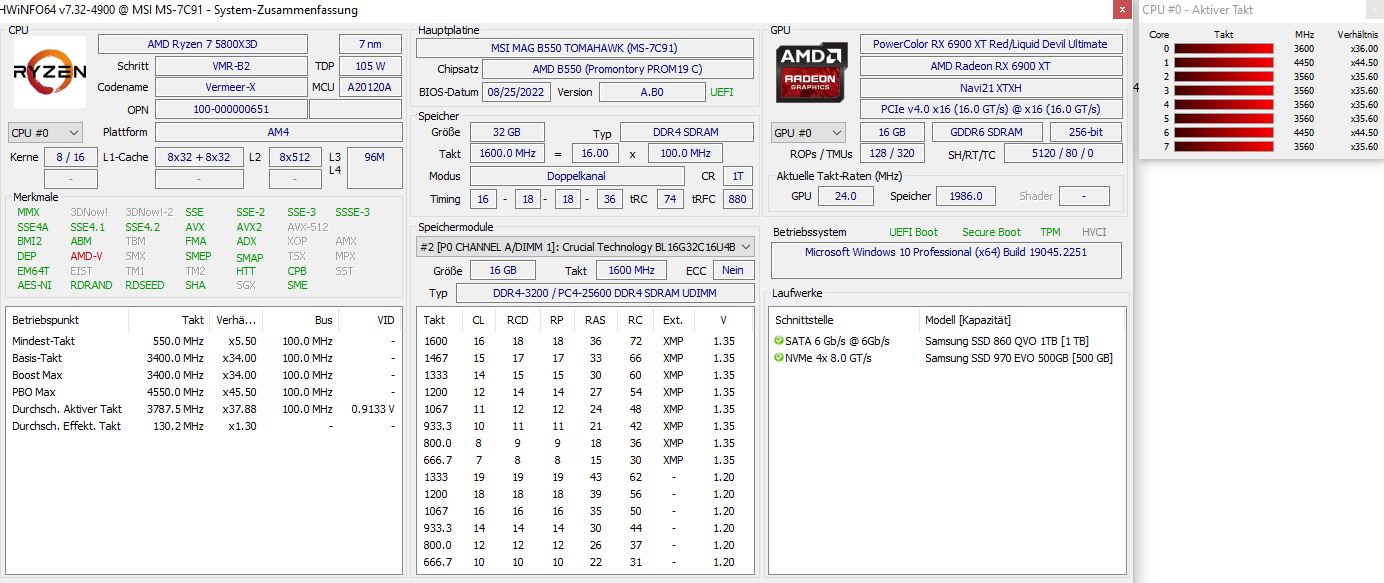Click the green TPM label
The image size is (1384, 583).
click(x=1050, y=232)
